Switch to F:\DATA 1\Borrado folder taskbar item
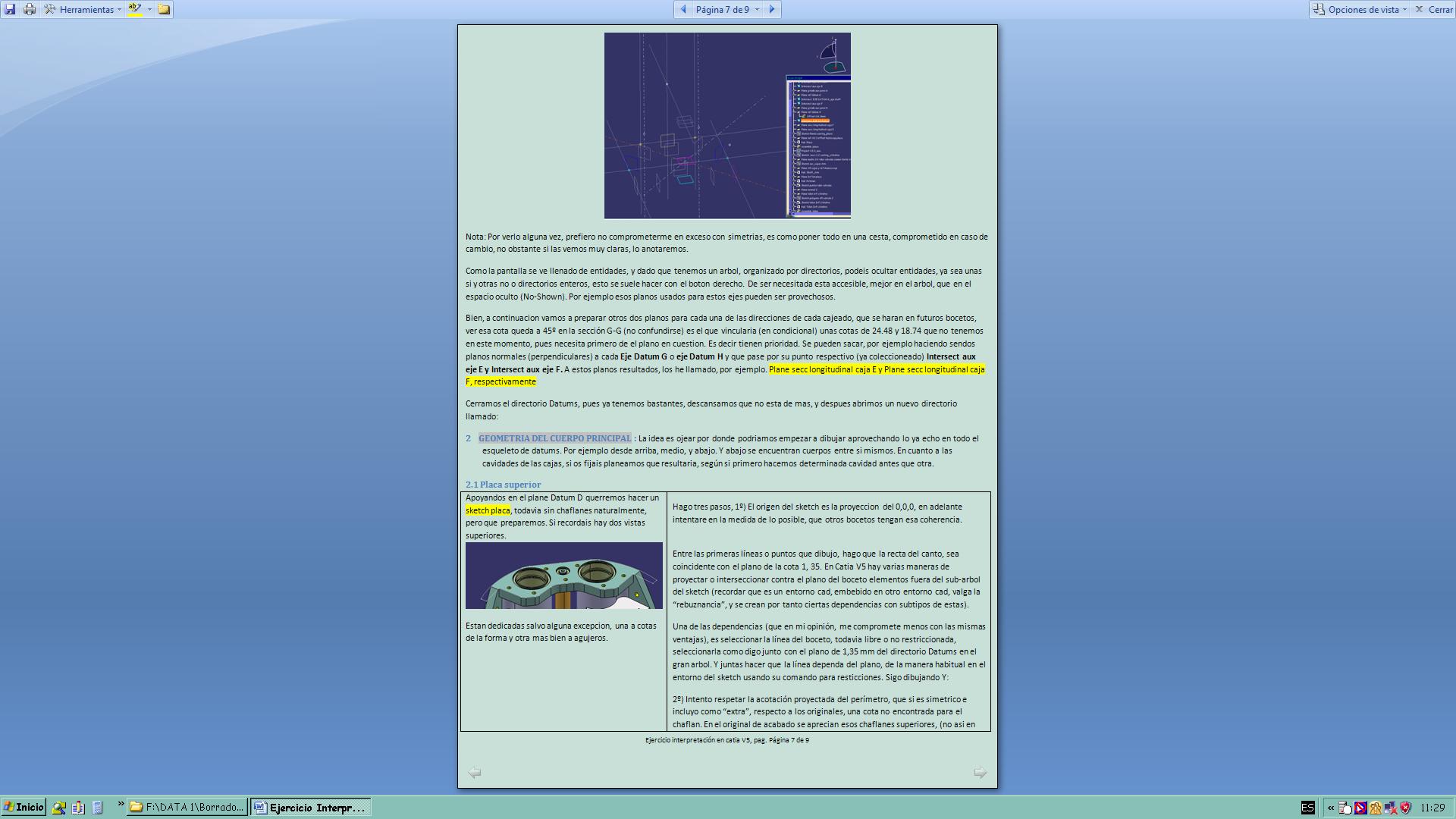The width and height of the screenshot is (1456, 819). 187,807
